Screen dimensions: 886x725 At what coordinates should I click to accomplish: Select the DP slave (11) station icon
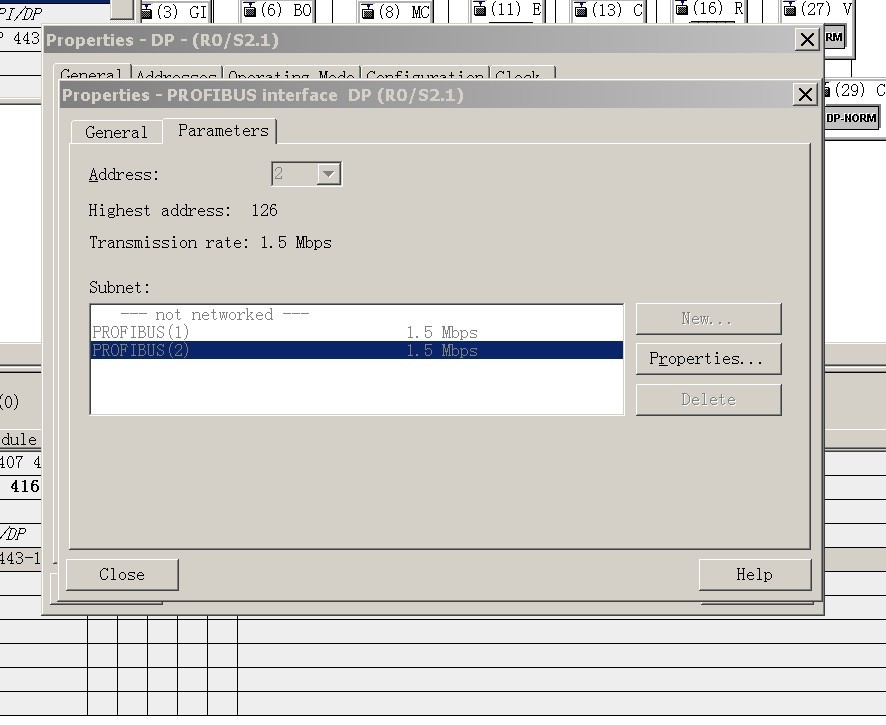coord(480,10)
